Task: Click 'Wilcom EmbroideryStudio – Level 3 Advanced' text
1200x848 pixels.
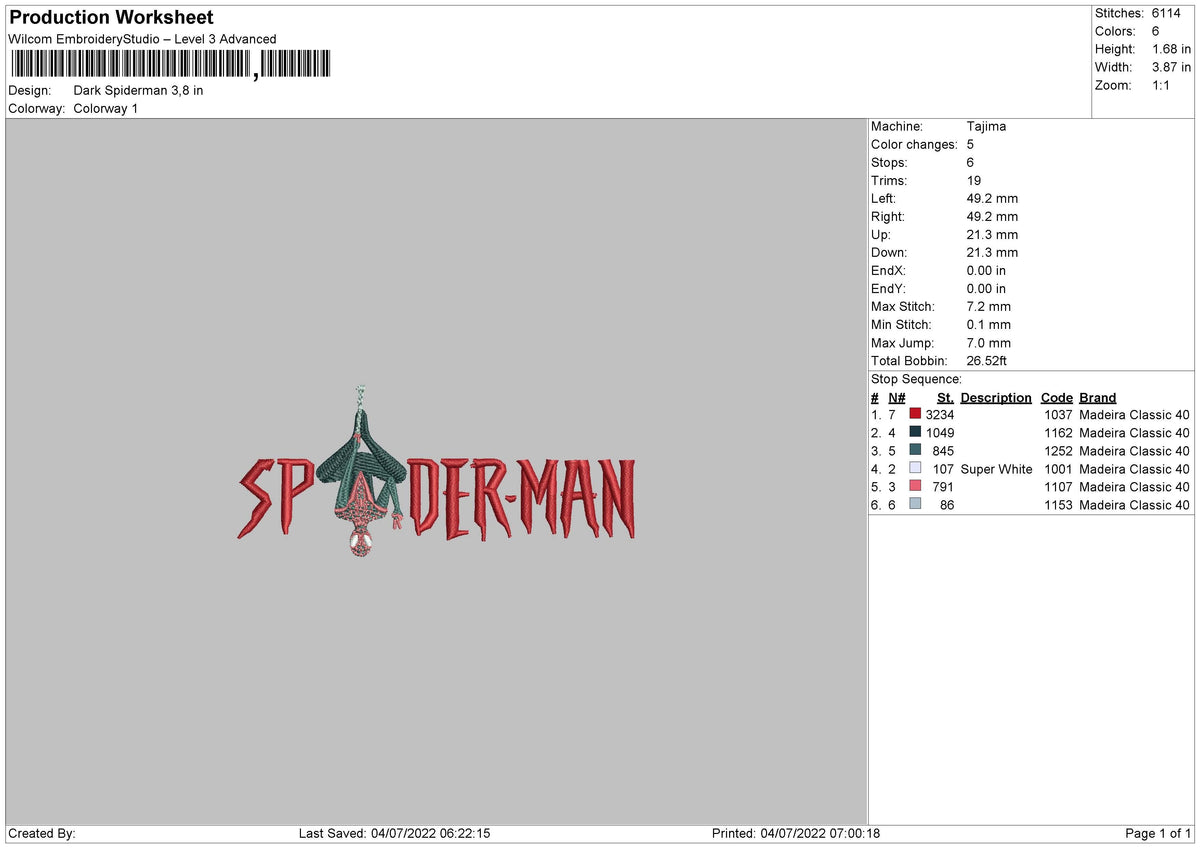Action: [x=142, y=39]
